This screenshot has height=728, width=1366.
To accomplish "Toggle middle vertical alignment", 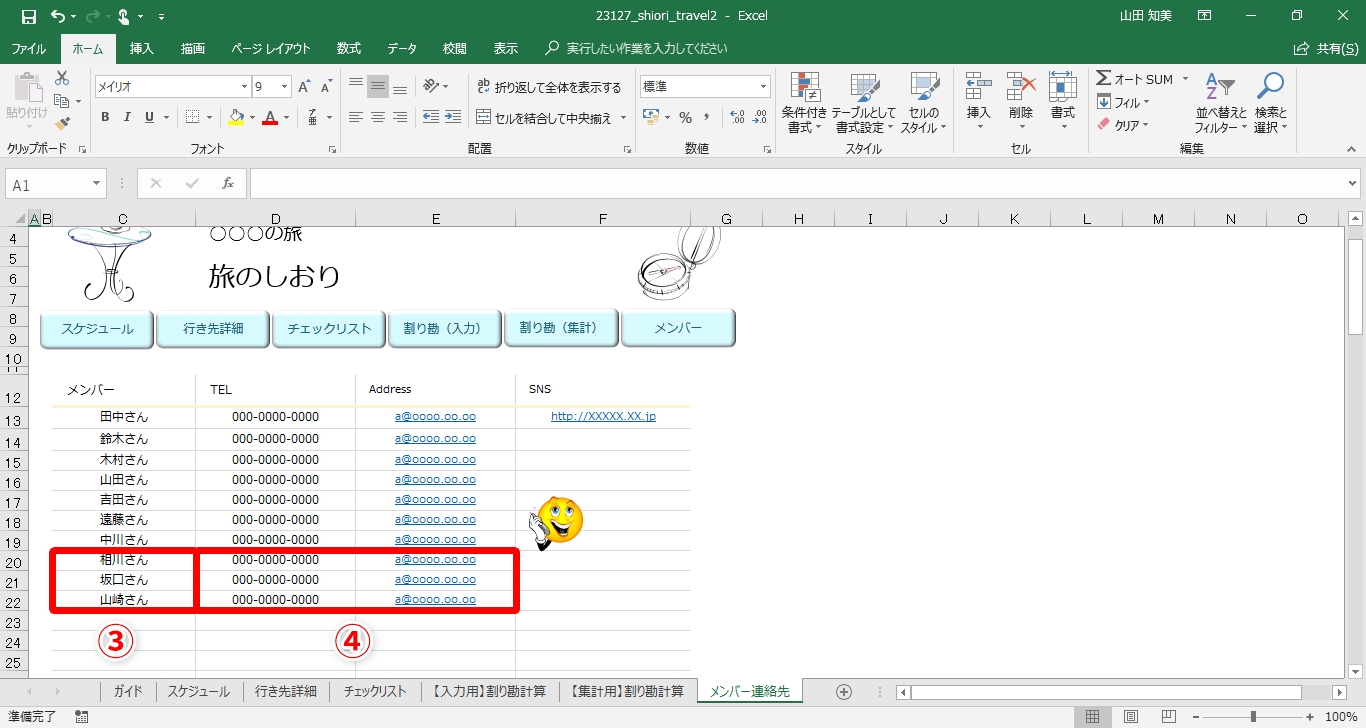I will 378,87.
